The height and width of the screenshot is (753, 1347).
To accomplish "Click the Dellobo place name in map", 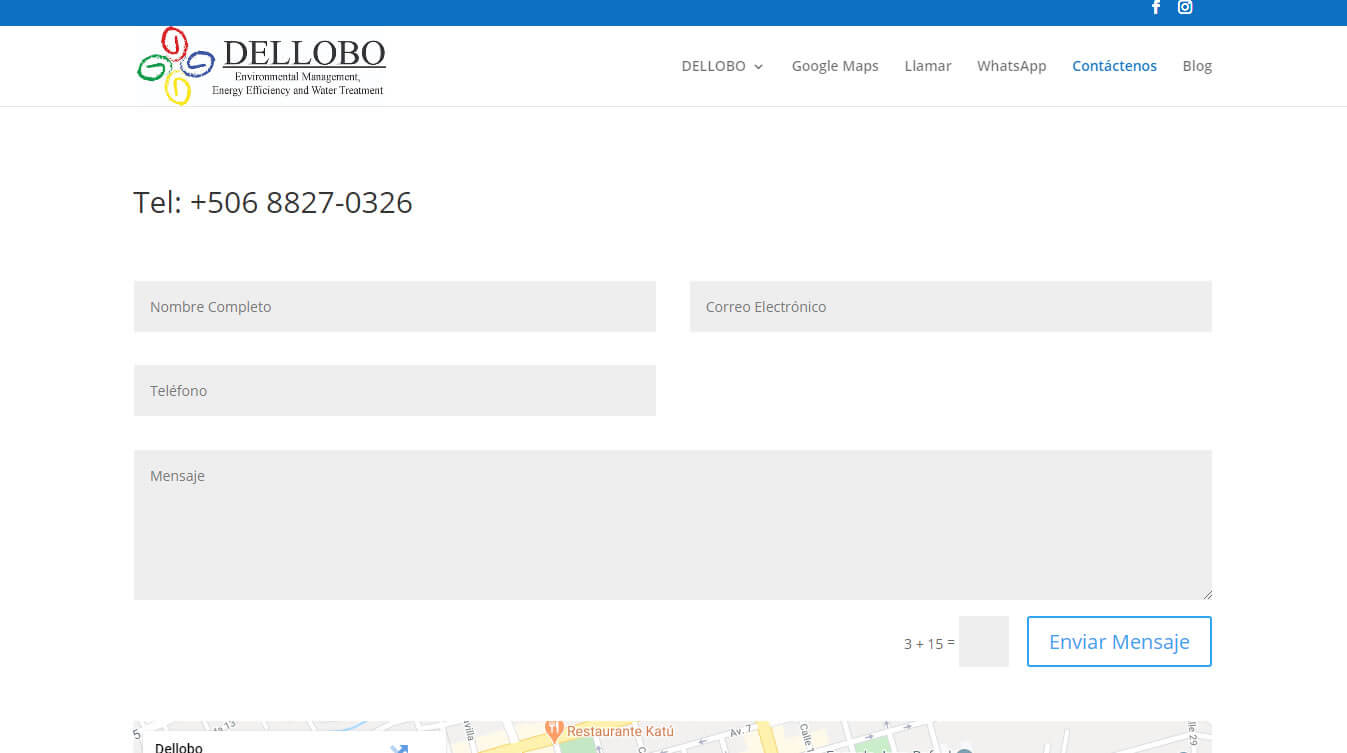I will coord(179,747).
